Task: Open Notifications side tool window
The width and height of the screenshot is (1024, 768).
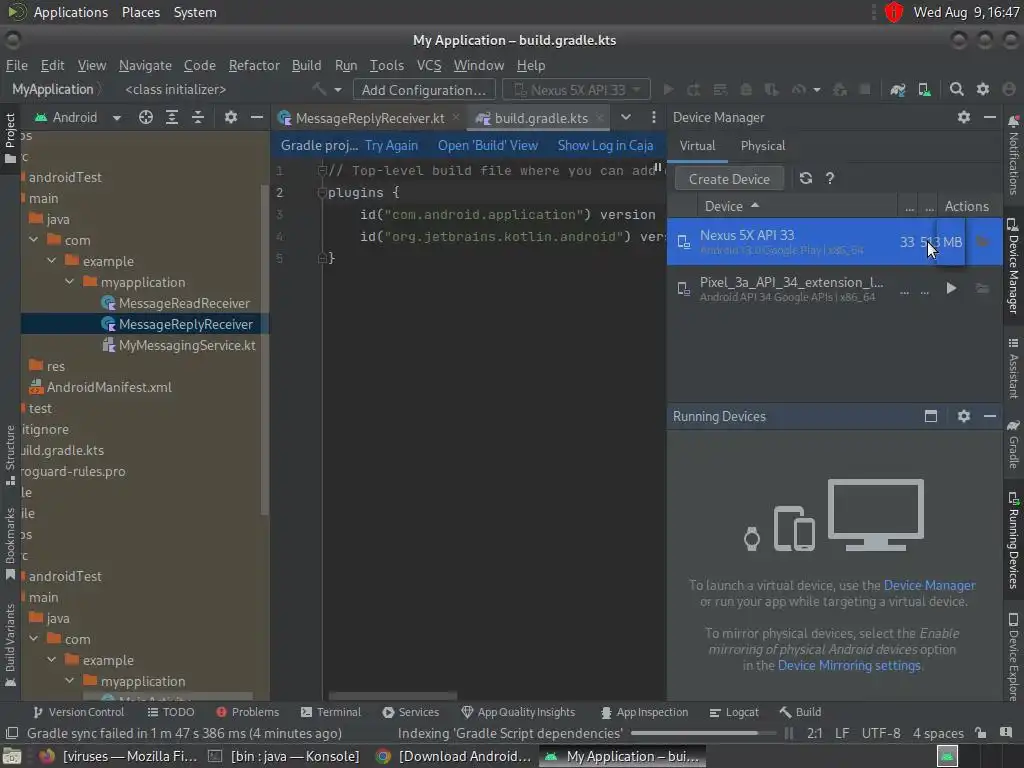Action: pyautogui.click(x=1014, y=154)
